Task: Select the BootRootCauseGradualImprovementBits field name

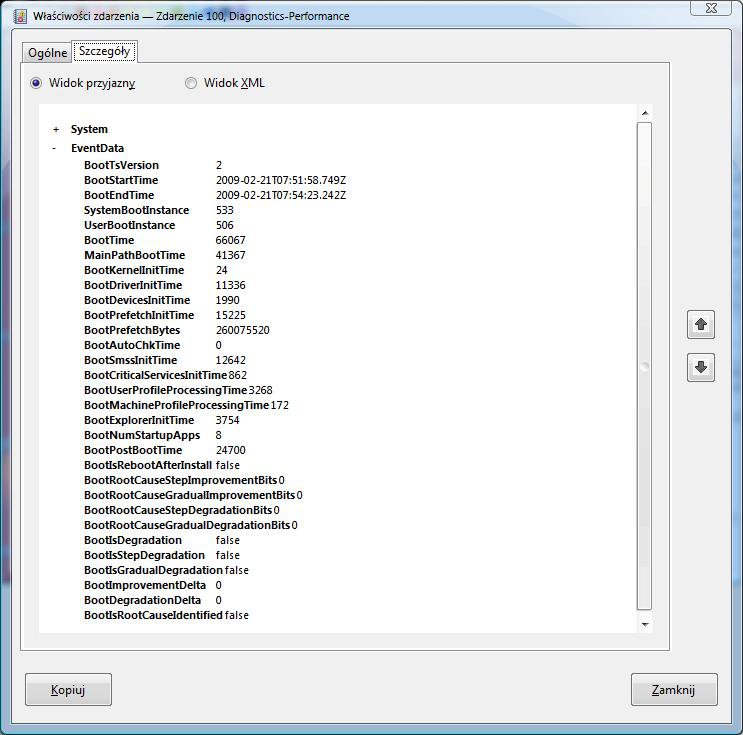Action: (x=190, y=496)
